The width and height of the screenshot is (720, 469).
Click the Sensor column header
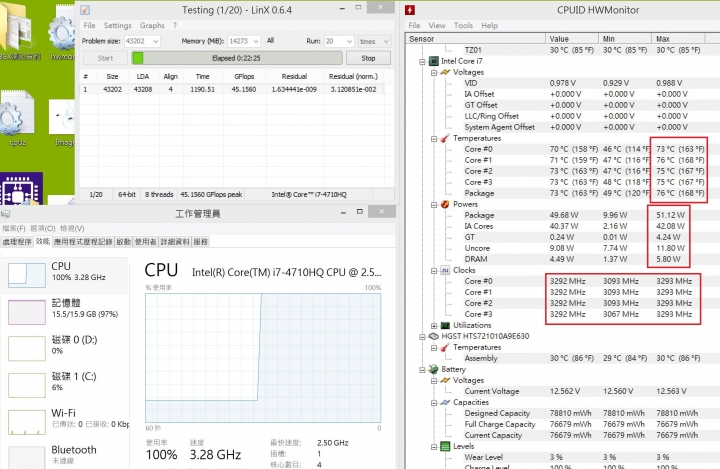click(475, 39)
